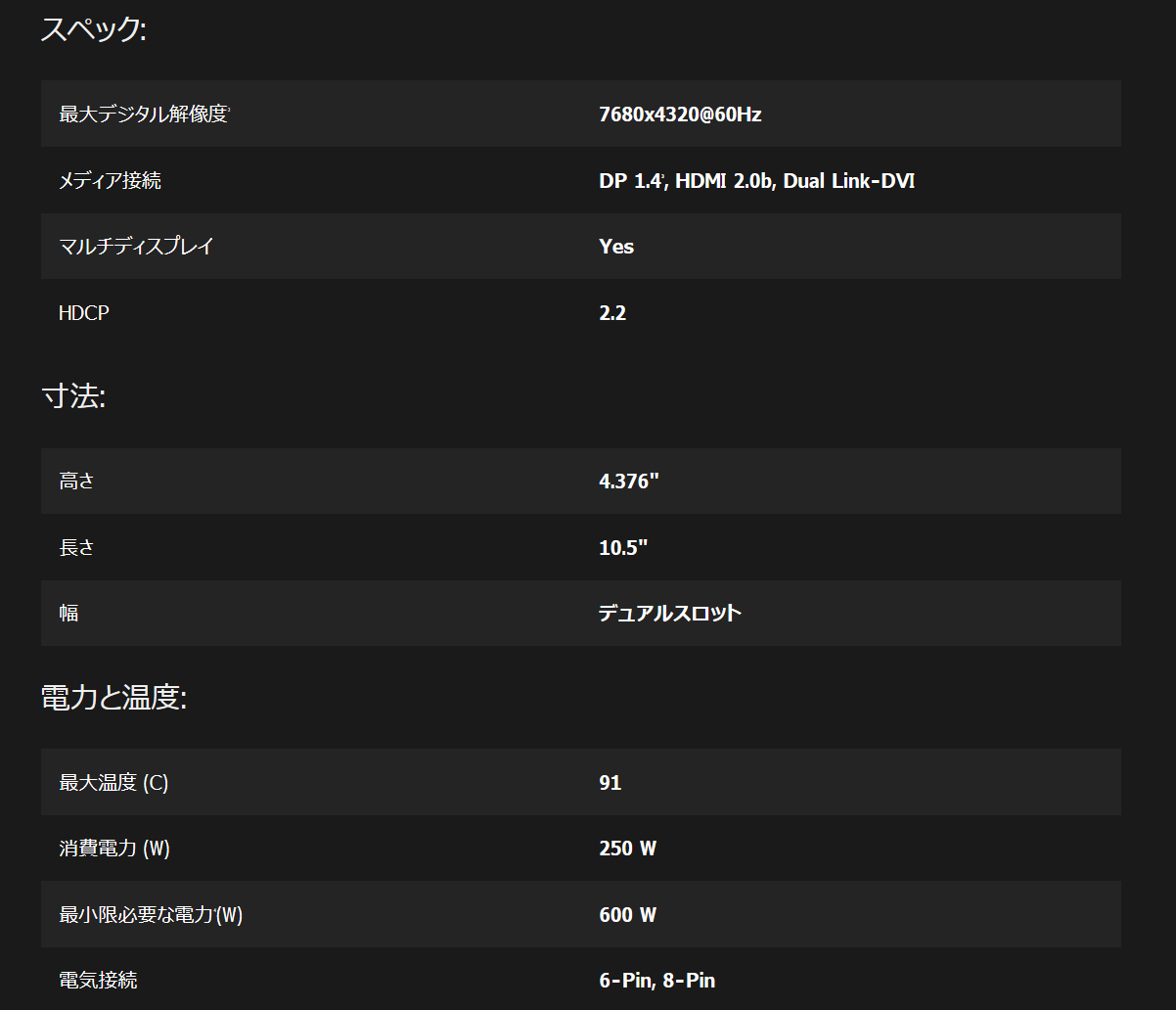Click the デュアルスロット width value
Image resolution: width=1176 pixels, height=1010 pixels.
[x=670, y=614]
